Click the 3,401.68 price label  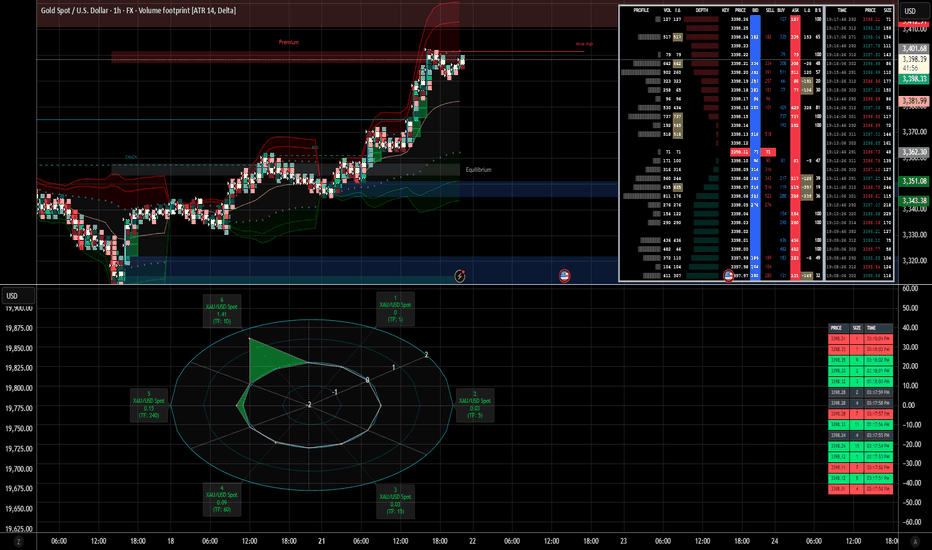click(914, 48)
